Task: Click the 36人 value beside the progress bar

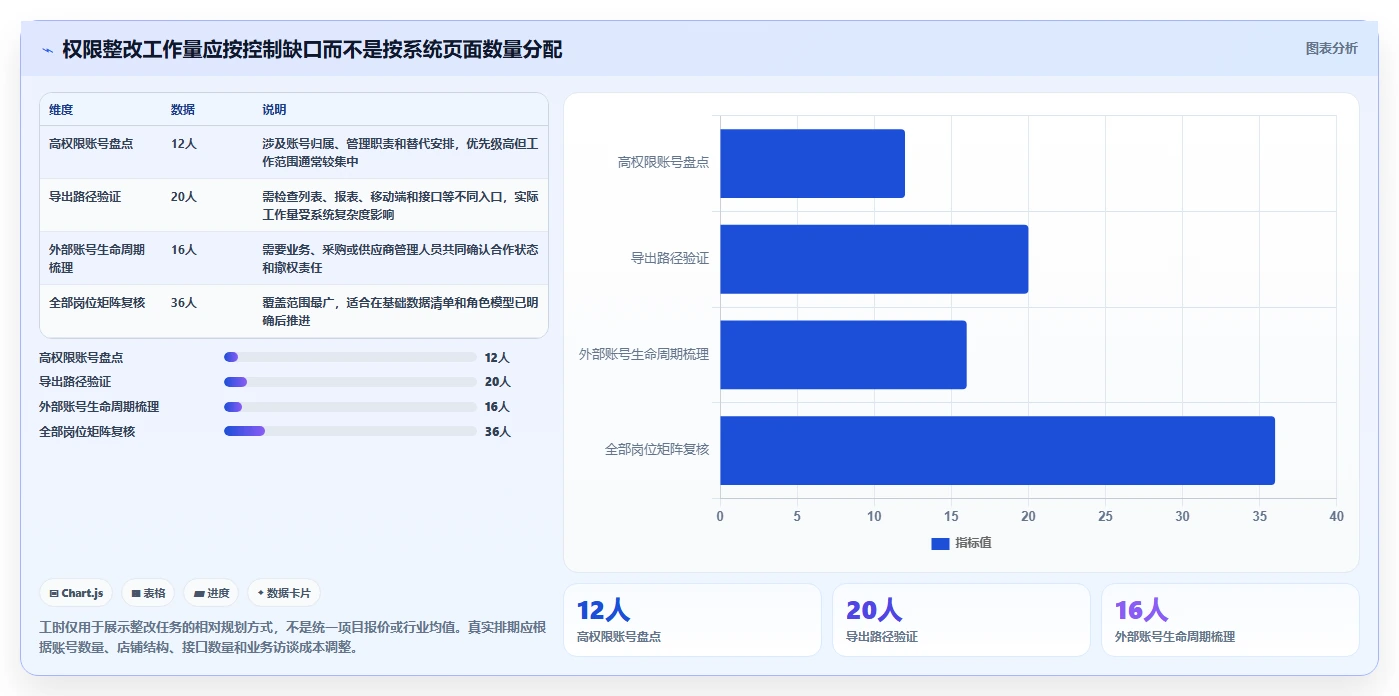Action: pyautogui.click(x=497, y=432)
